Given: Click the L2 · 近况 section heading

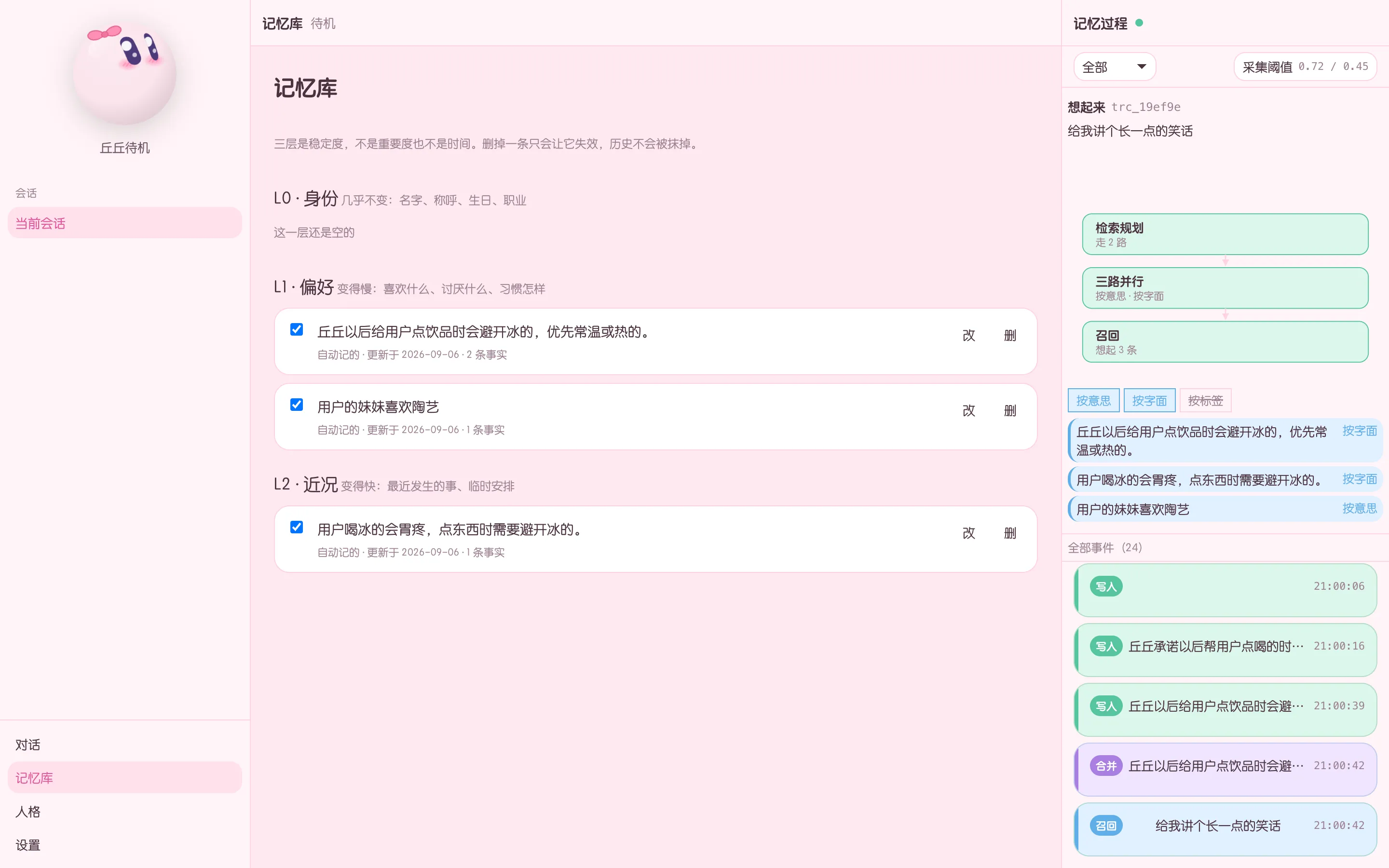Looking at the screenshot, I should pyautogui.click(x=306, y=485).
